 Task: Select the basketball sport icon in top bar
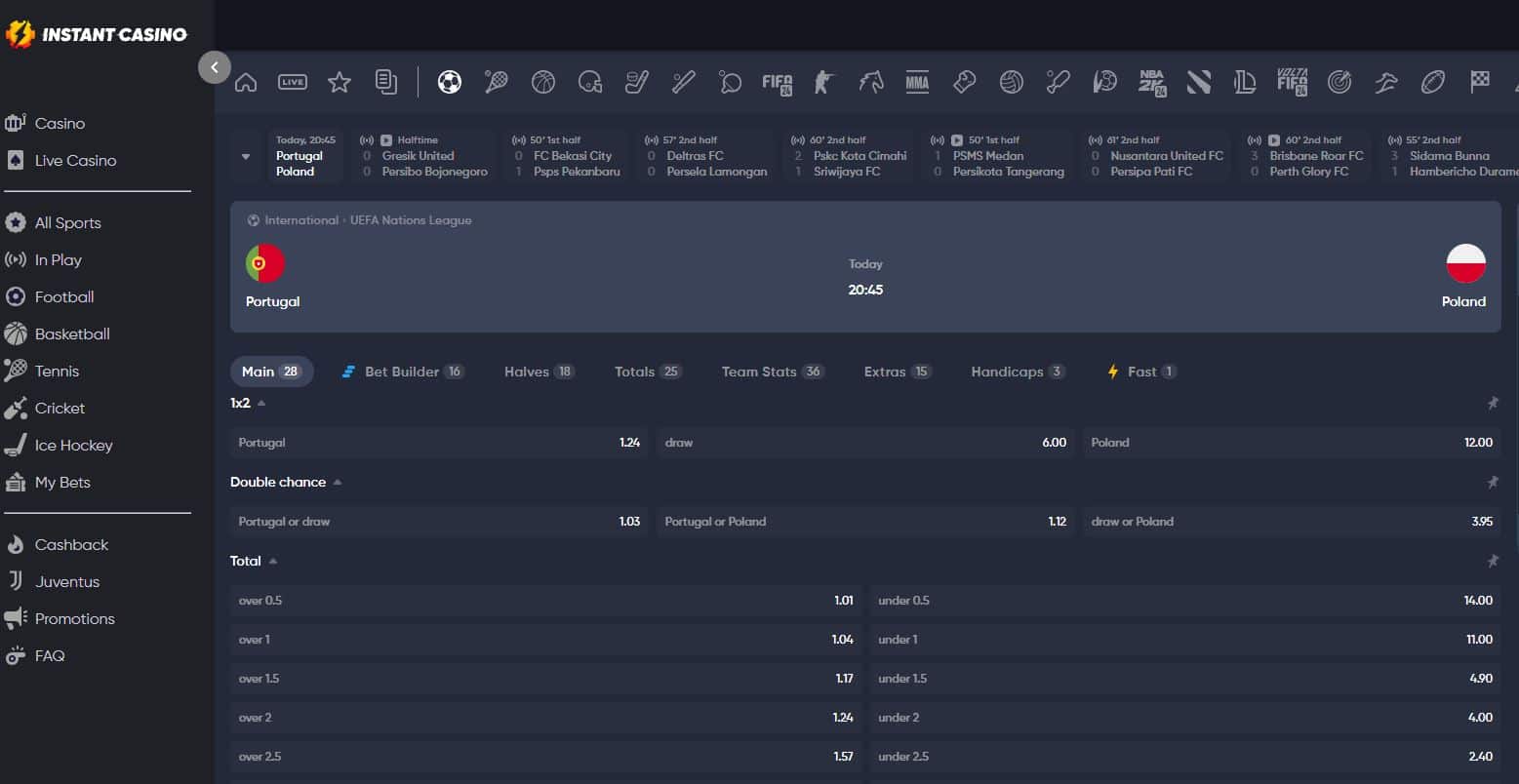coord(543,83)
